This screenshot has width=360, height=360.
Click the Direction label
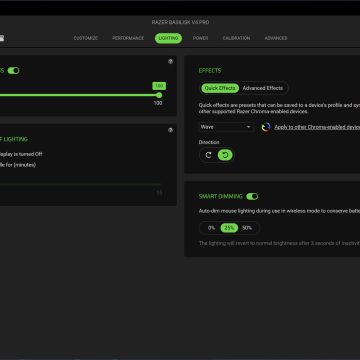coord(209,142)
